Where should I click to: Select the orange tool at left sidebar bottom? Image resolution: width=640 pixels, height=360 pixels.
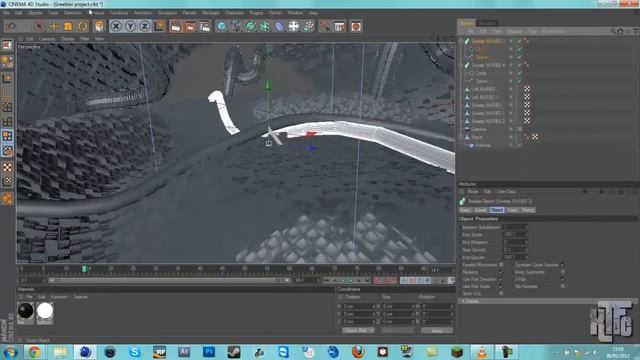coord(7,198)
